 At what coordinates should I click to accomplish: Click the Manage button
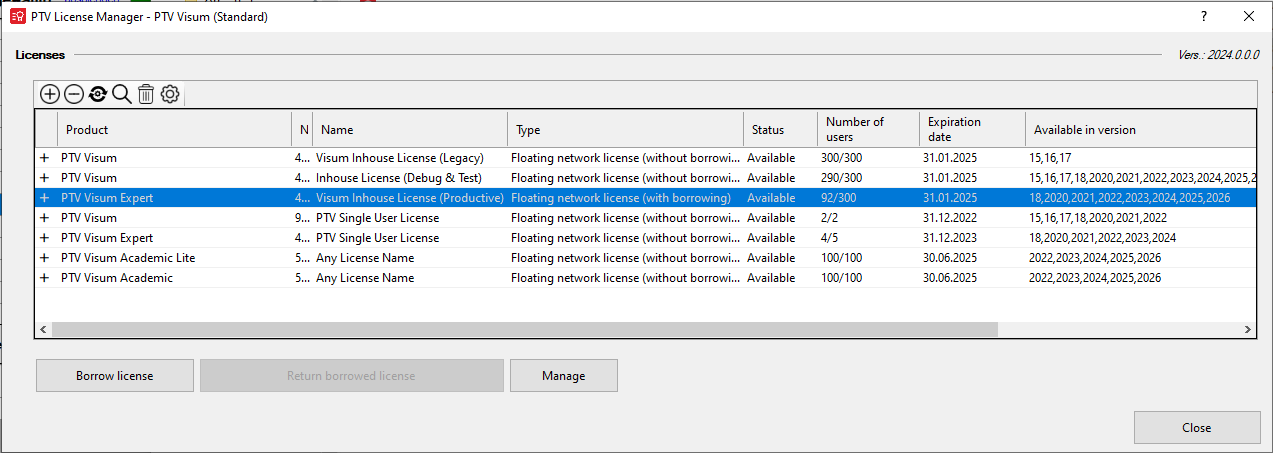[x=563, y=376]
